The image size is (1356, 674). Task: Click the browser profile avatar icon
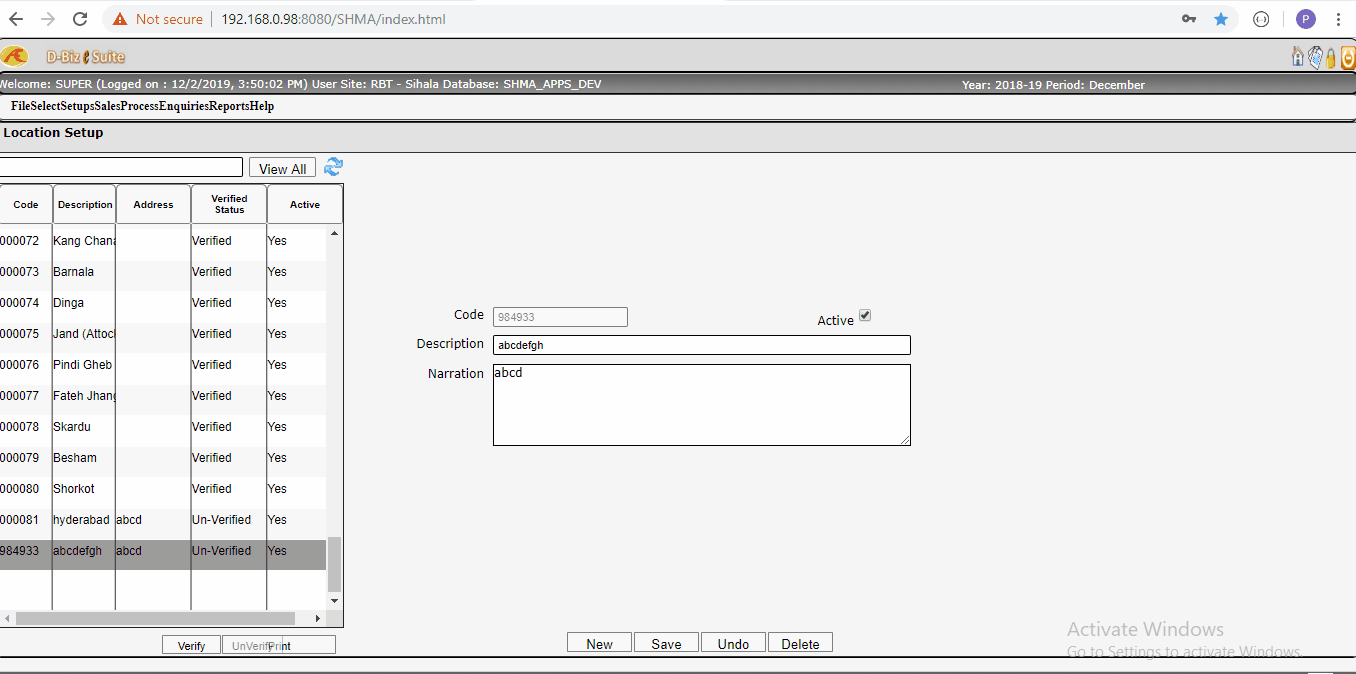pyautogui.click(x=1305, y=18)
